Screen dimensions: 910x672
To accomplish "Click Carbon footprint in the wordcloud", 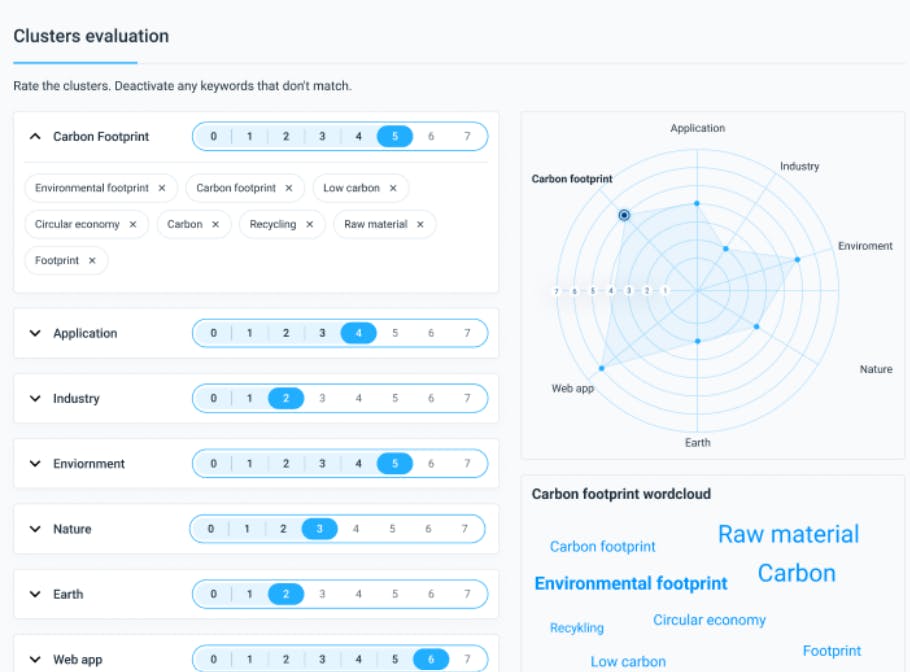I will 602,547.
